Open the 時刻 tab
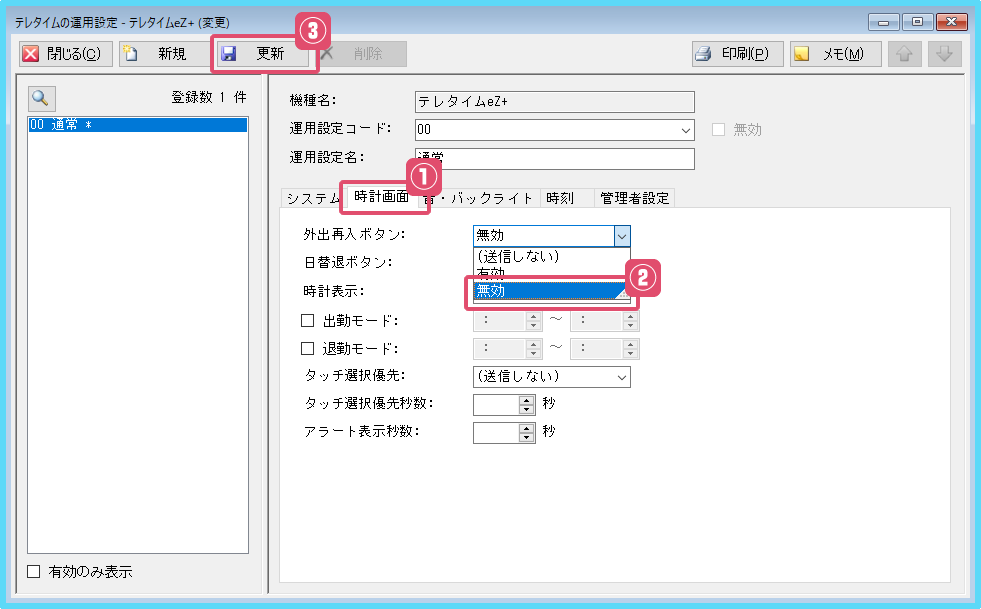The height and width of the screenshot is (609, 981). 559,198
